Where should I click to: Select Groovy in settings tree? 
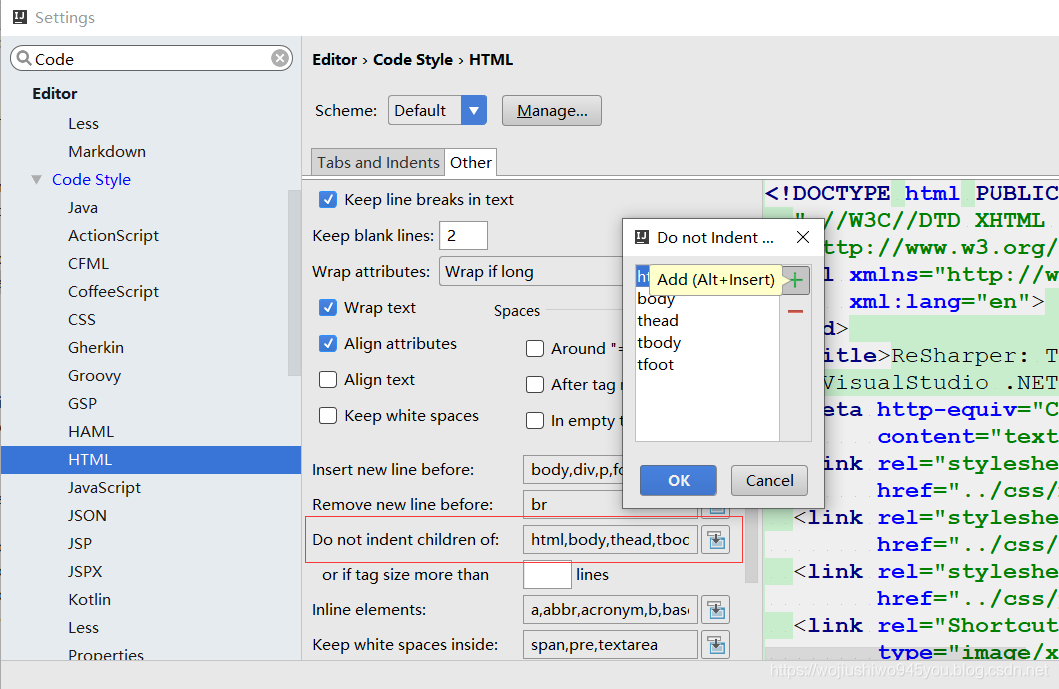(x=95, y=376)
